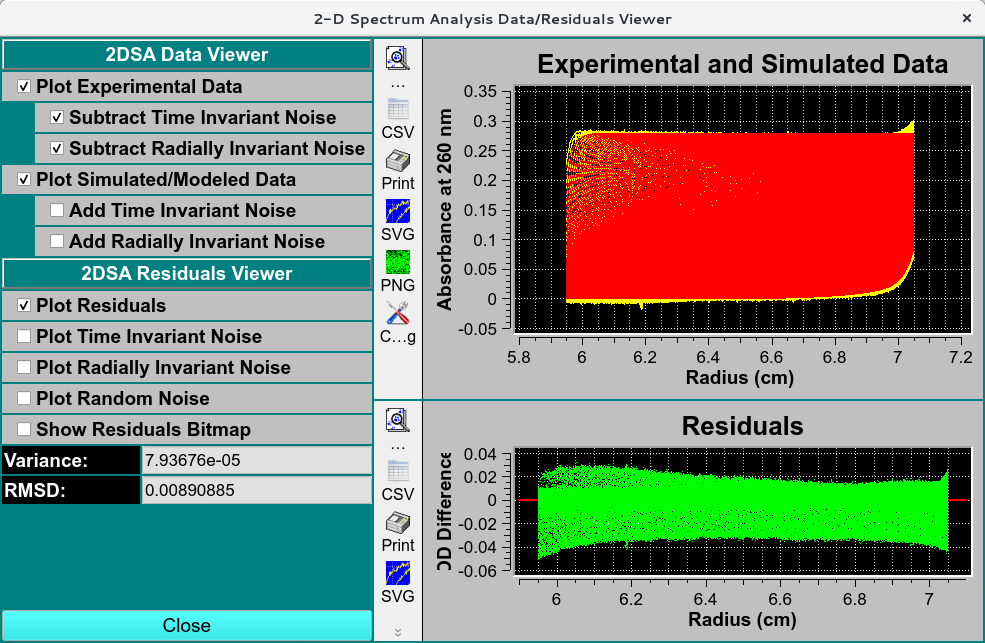
Task: Enable Add Radially Invariant Noise
Action: [x=57, y=241]
